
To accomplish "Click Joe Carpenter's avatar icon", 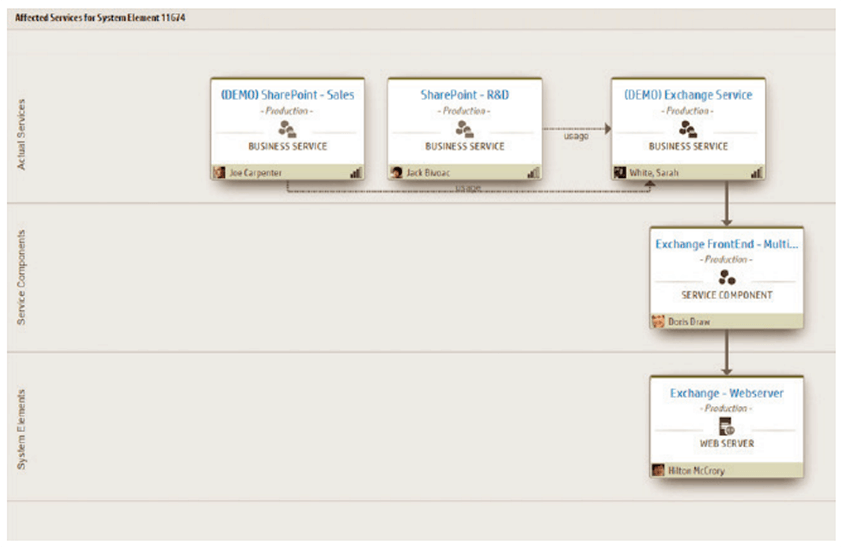I will 219,172.
